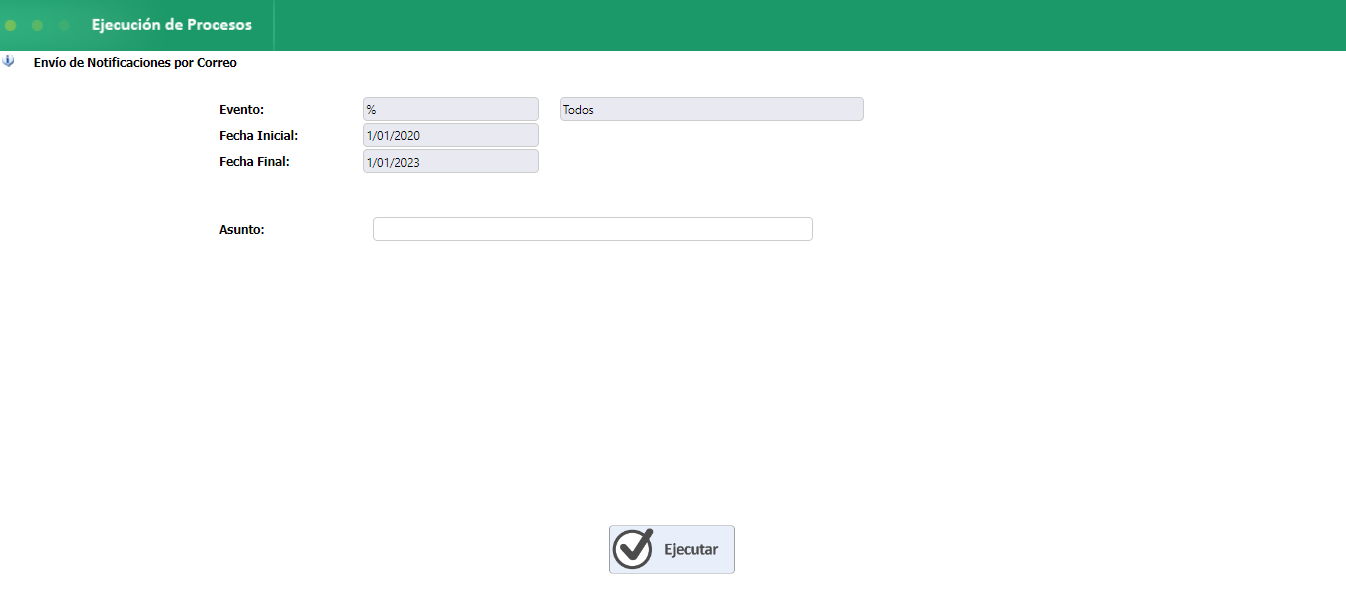Select the Evento code field with %
Image resolution: width=1346 pixels, height=603 pixels.
coord(451,109)
